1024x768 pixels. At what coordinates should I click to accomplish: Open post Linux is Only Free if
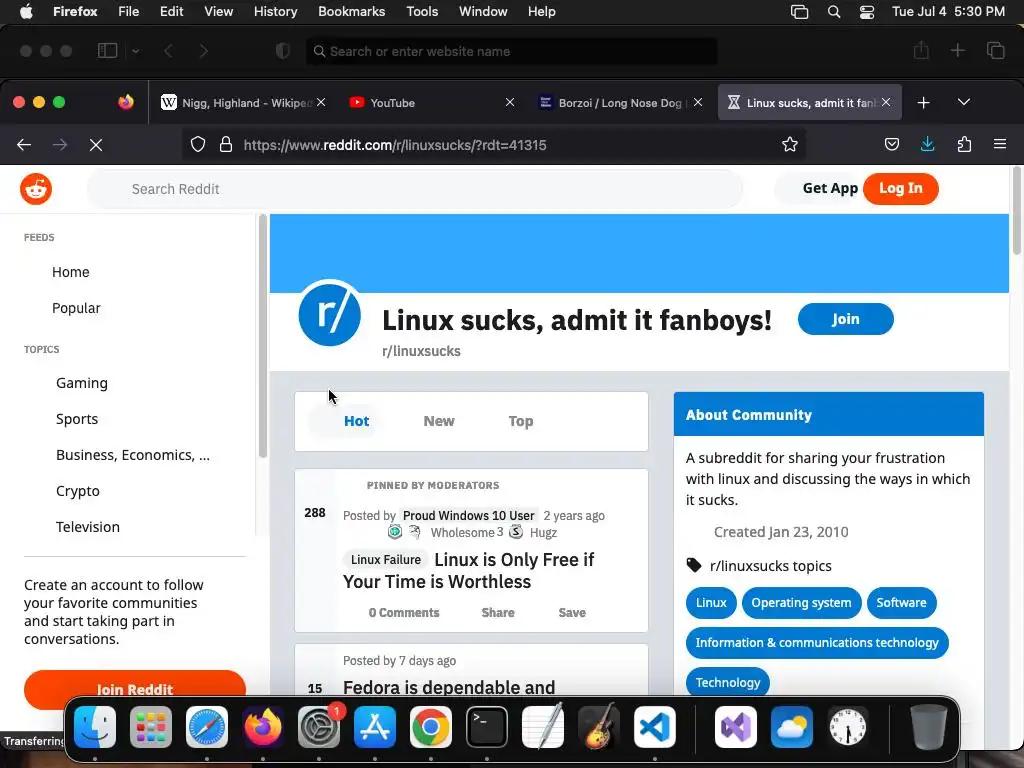(x=468, y=571)
